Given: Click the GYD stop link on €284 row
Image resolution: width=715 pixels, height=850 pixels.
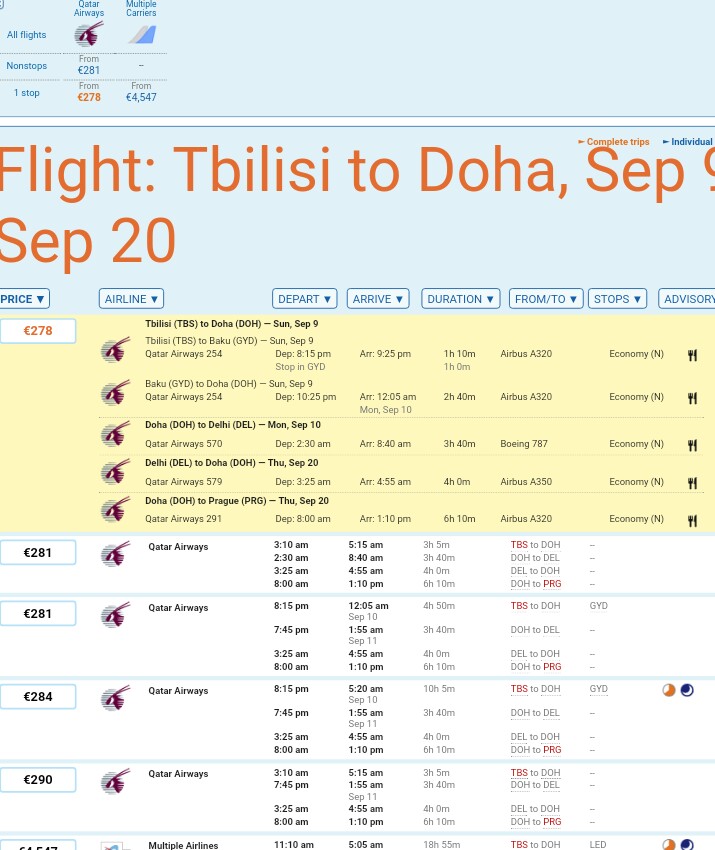Looking at the screenshot, I should pos(598,689).
